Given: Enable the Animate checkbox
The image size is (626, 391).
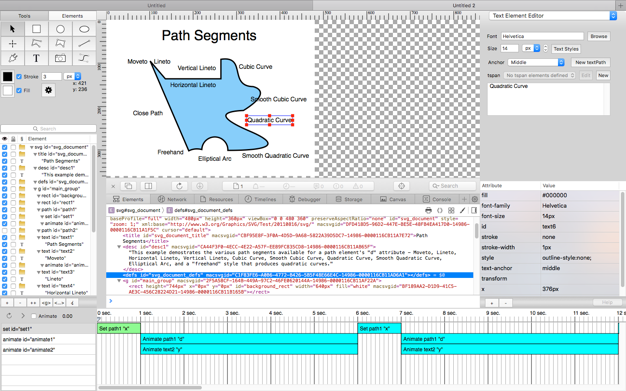Looking at the screenshot, I should click(x=34, y=316).
